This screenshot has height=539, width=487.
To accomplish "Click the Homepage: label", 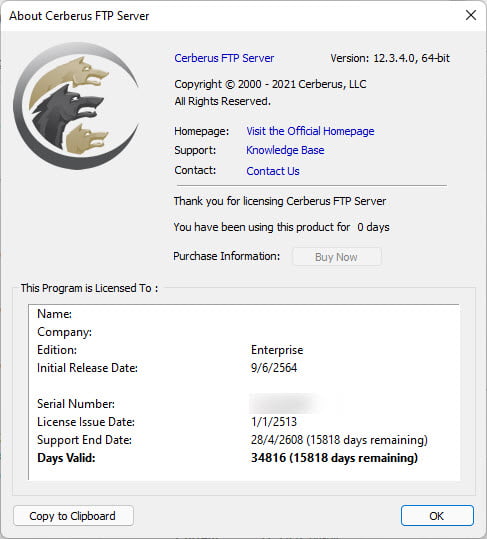I will (x=201, y=131).
